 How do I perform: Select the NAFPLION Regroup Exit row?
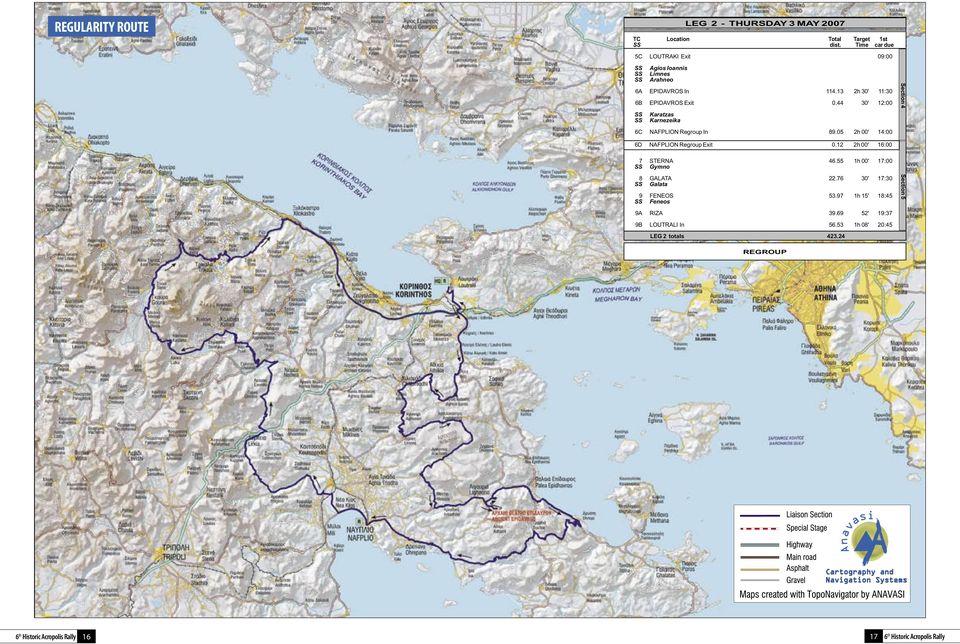pos(763,145)
